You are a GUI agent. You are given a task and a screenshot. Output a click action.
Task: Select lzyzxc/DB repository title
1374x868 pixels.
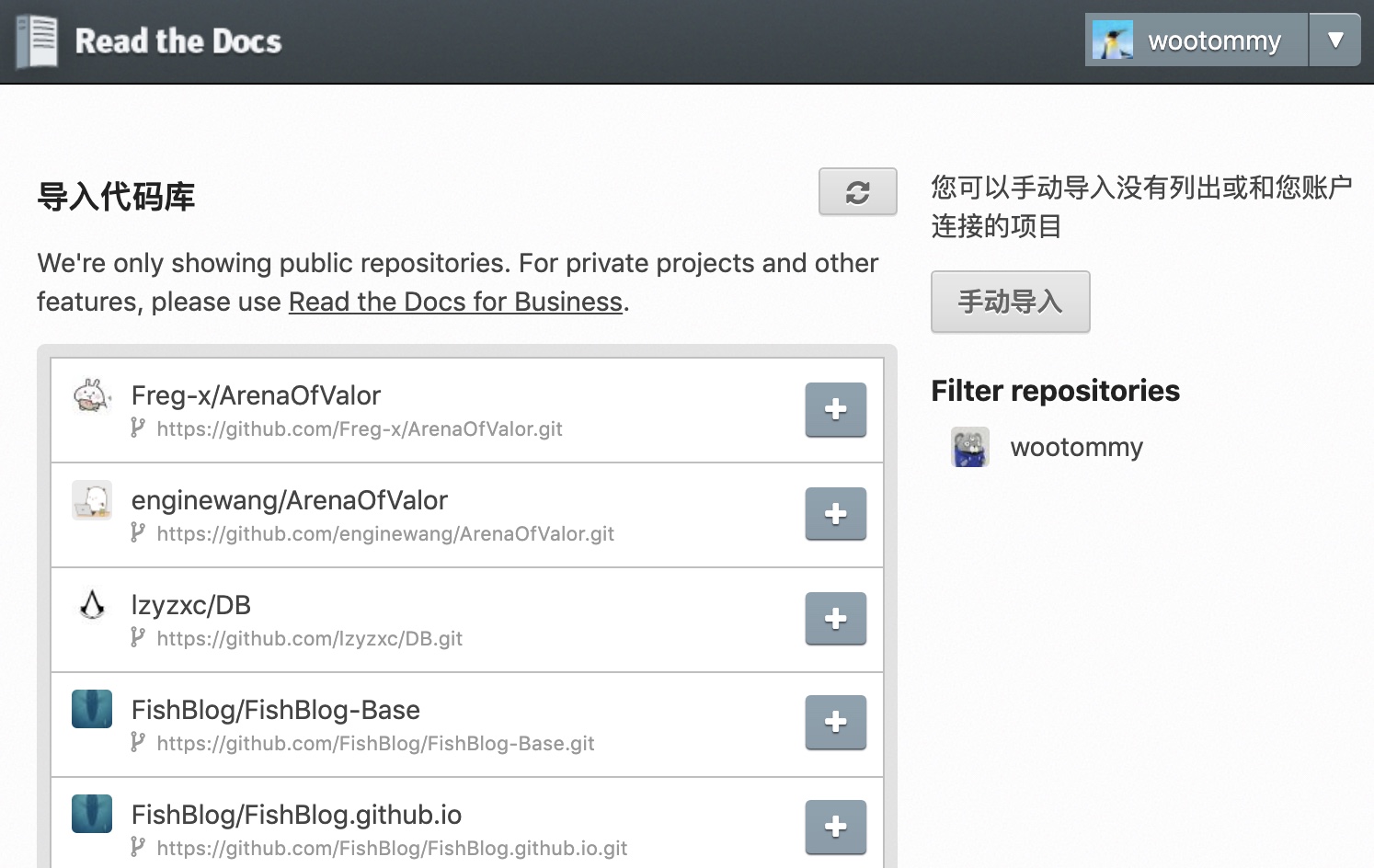191,605
